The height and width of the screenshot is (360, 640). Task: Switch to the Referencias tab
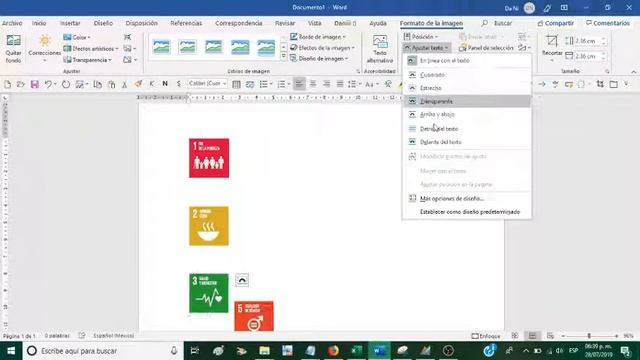tap(186, 23)
